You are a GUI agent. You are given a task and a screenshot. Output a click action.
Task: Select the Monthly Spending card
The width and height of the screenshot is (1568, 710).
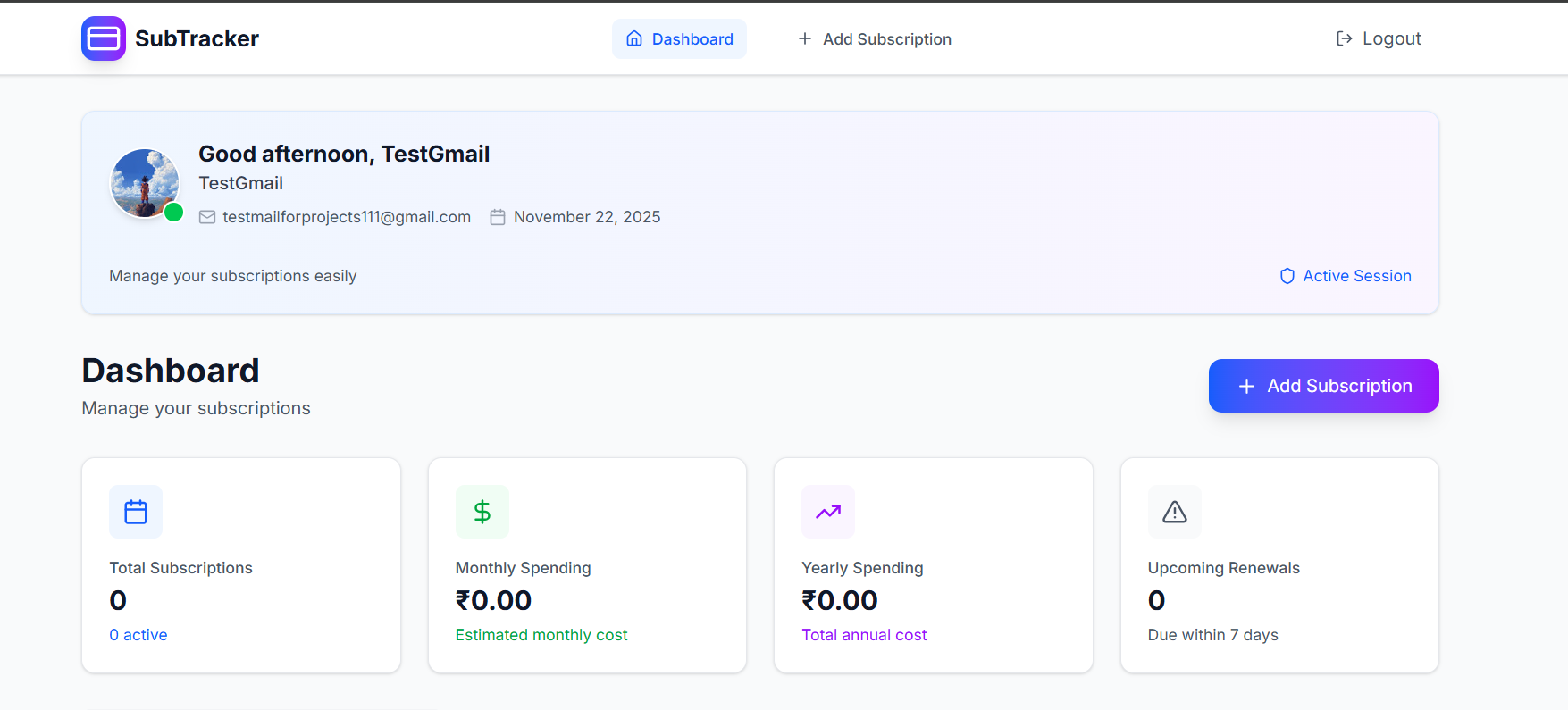(587, 565)
